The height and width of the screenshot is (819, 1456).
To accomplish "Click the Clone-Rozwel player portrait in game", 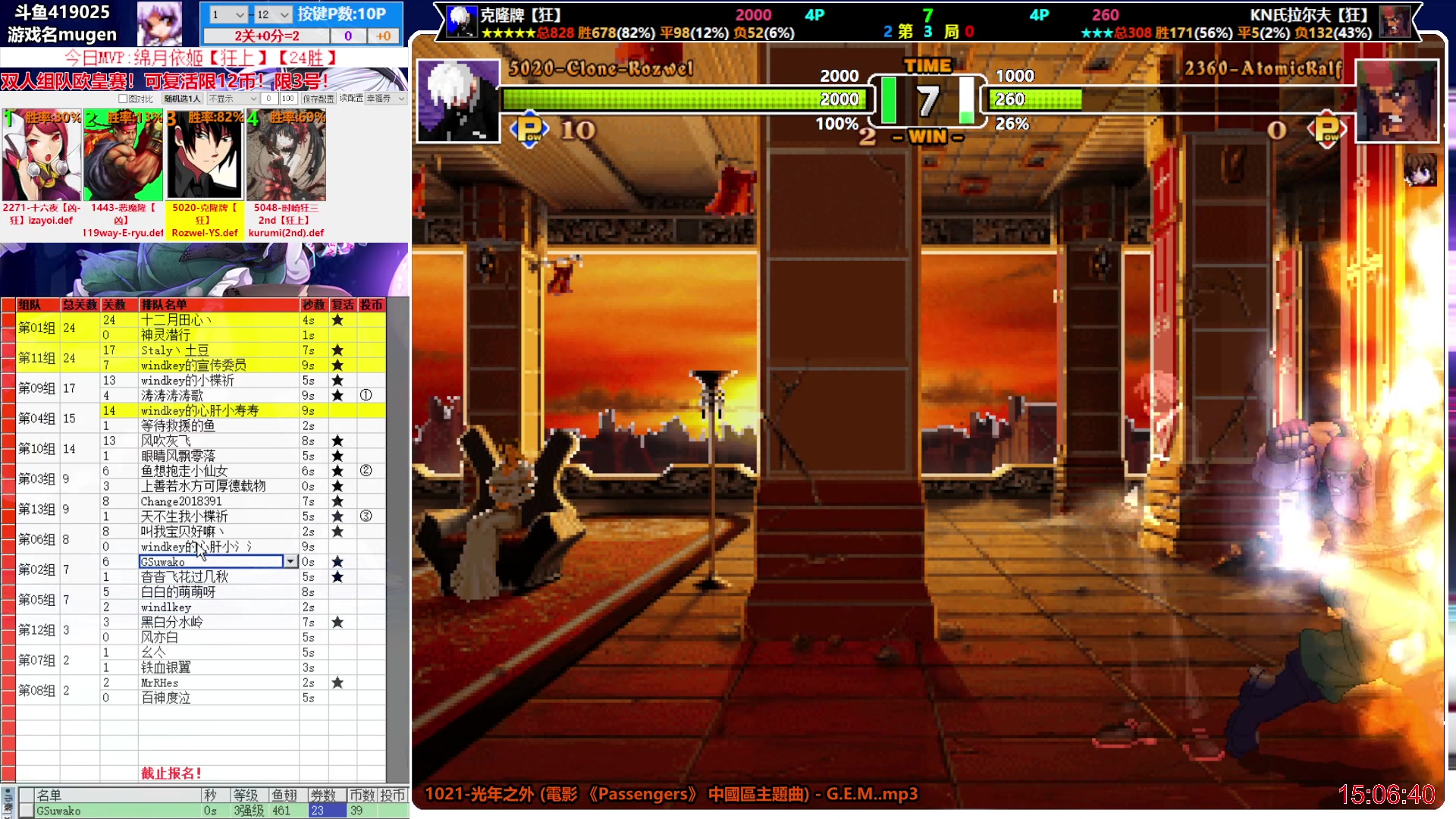I will point(458,101).
